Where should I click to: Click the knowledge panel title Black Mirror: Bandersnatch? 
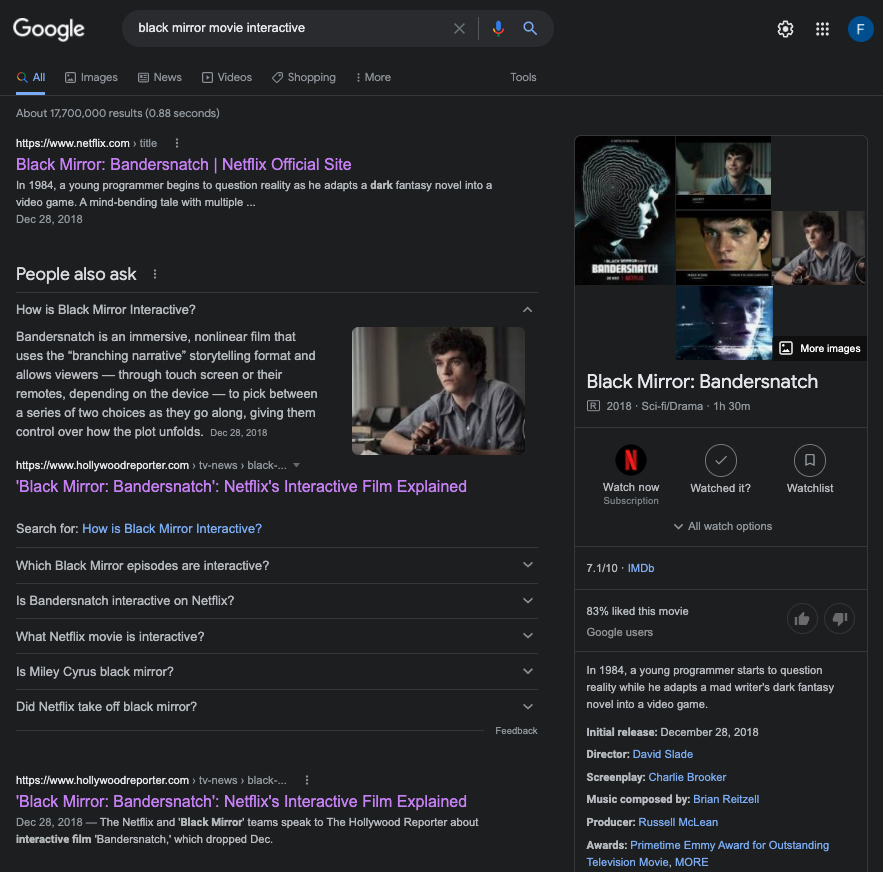(x=702, y=382)
